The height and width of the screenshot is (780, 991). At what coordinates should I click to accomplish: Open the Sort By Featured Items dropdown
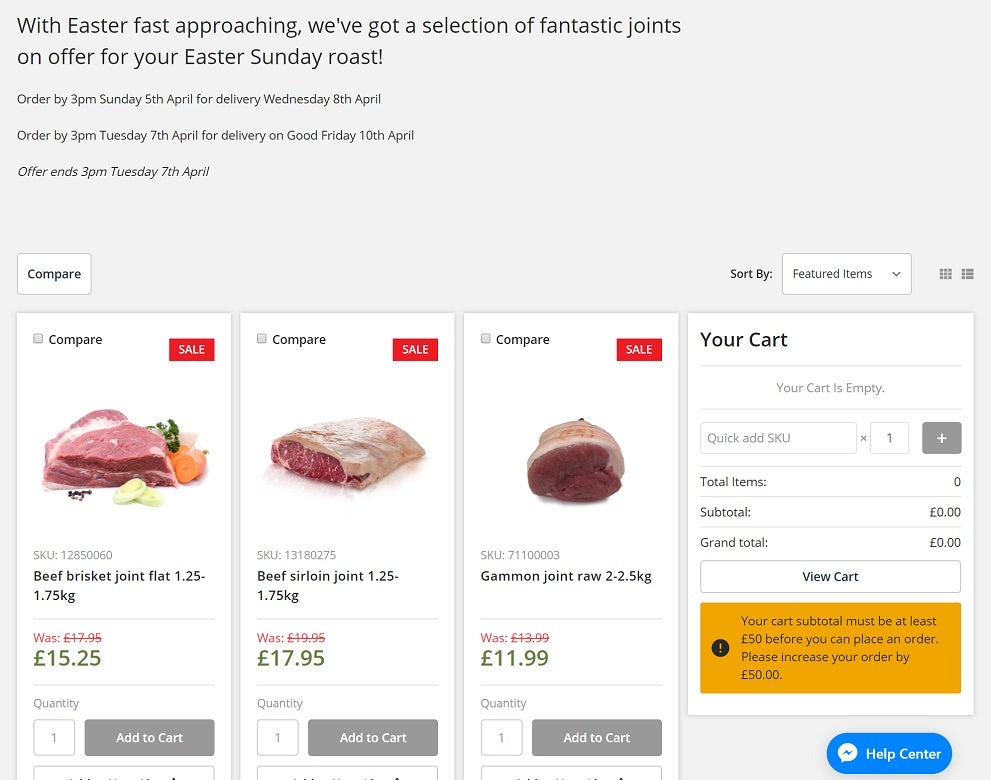(846, 274)
